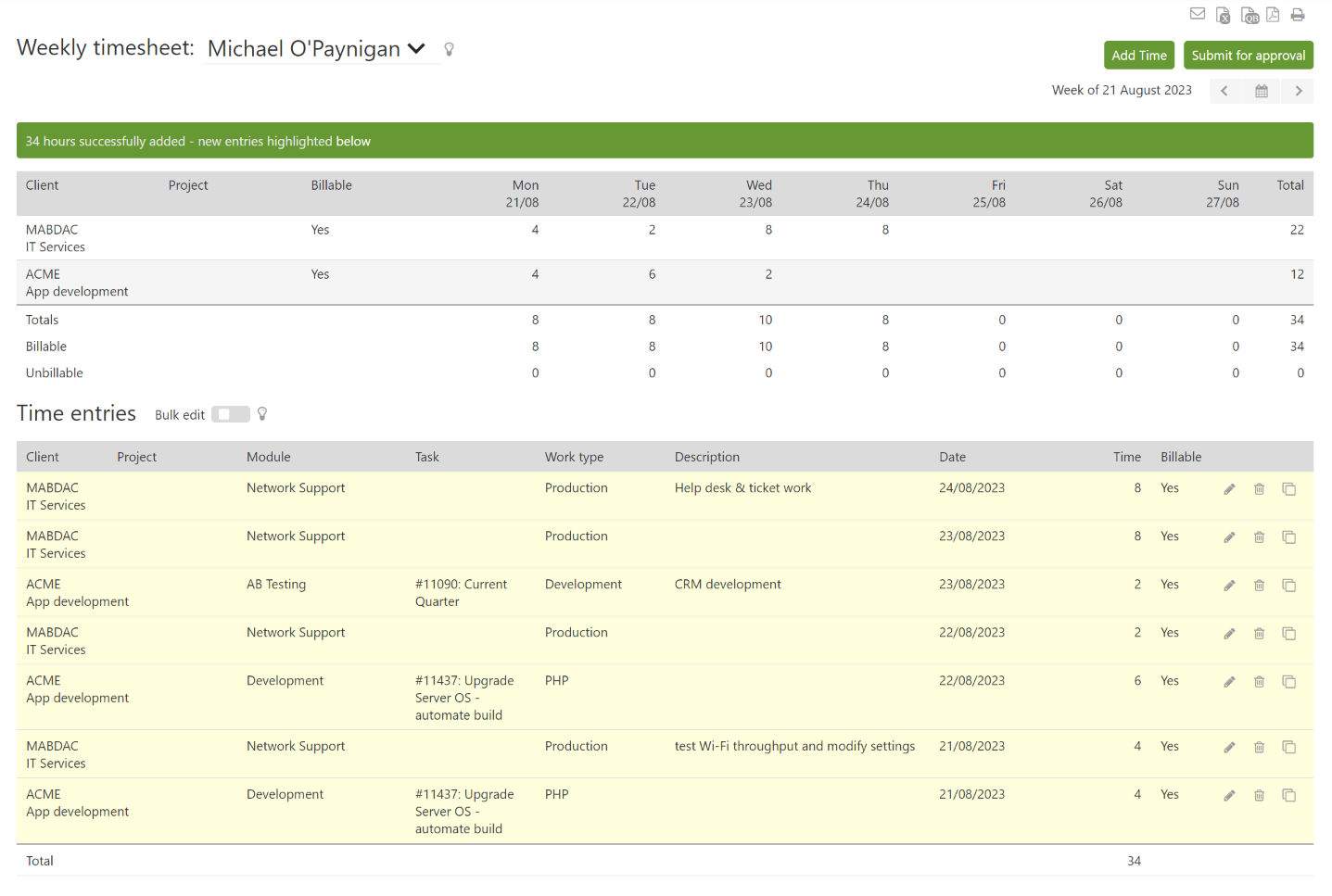Delete the CRM development entry
Screen dimensions: 1332x896
[x=1259, y=585]
